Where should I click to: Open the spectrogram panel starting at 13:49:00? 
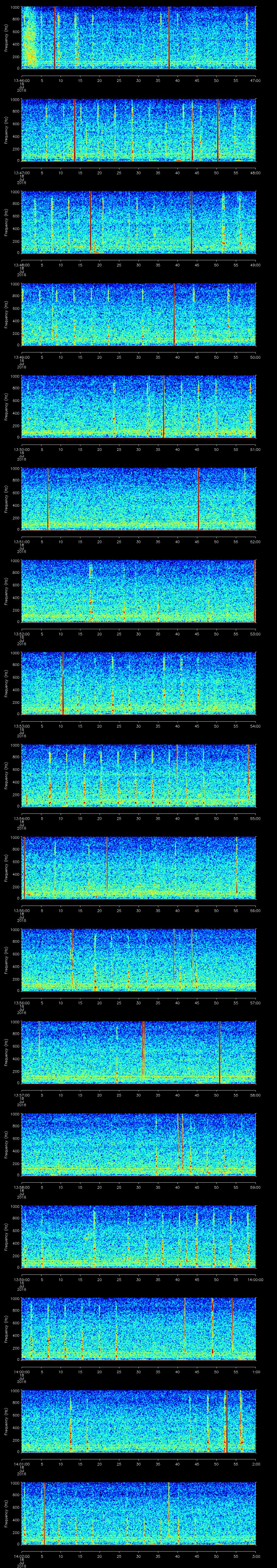point(139,315)
